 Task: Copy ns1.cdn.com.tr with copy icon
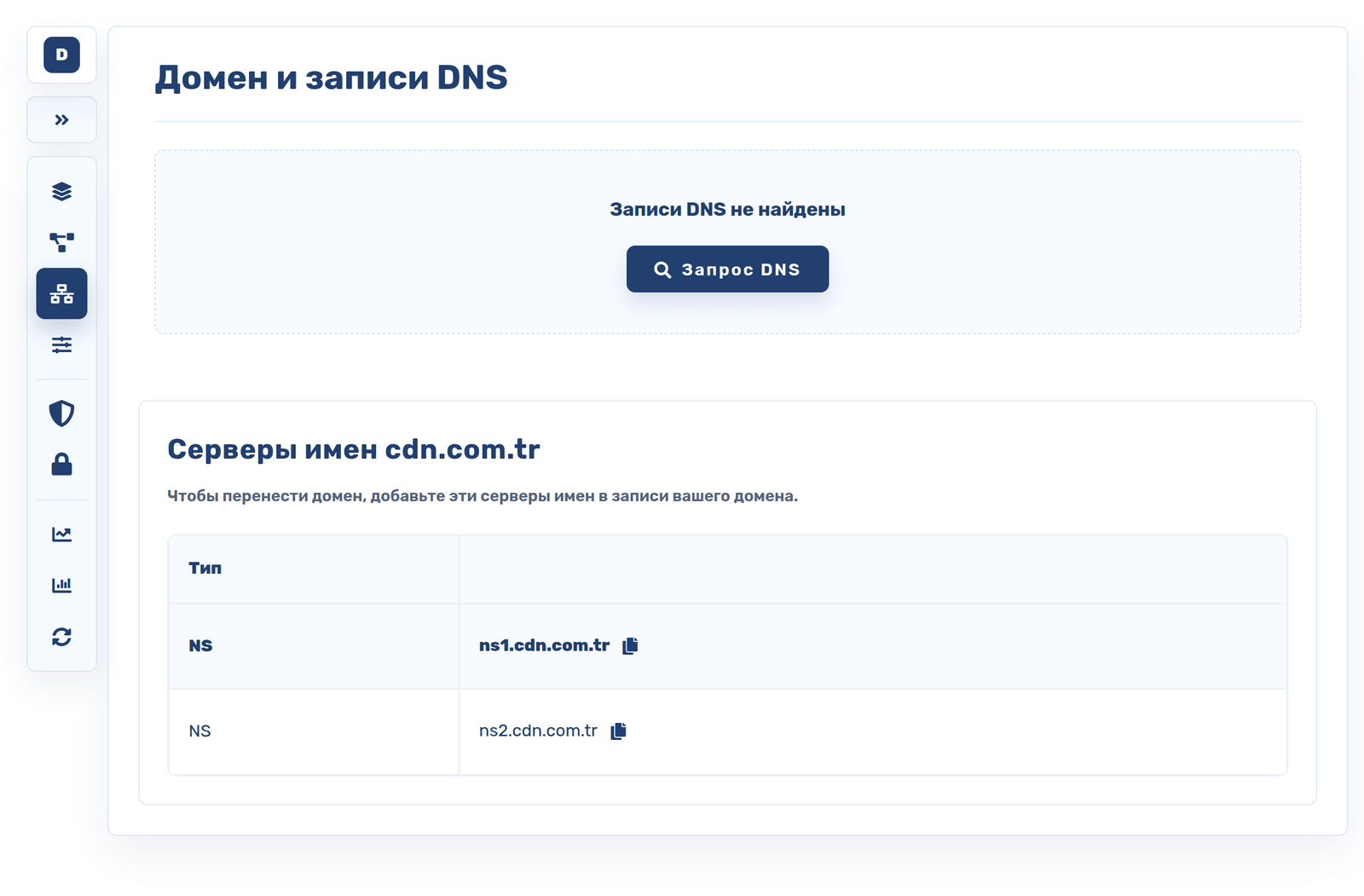pos(630,645)
